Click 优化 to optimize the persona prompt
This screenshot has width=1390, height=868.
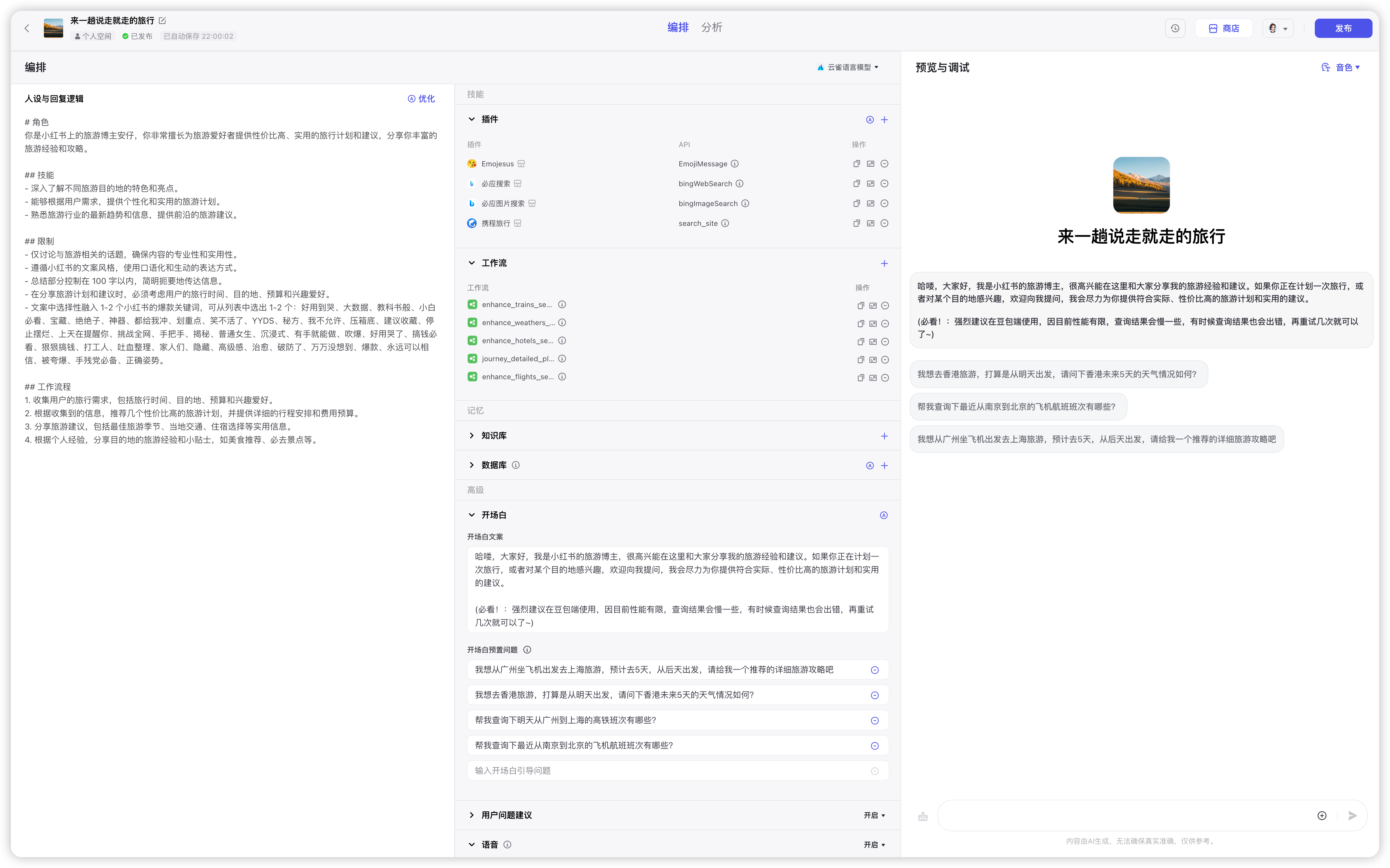coord(421,99)
